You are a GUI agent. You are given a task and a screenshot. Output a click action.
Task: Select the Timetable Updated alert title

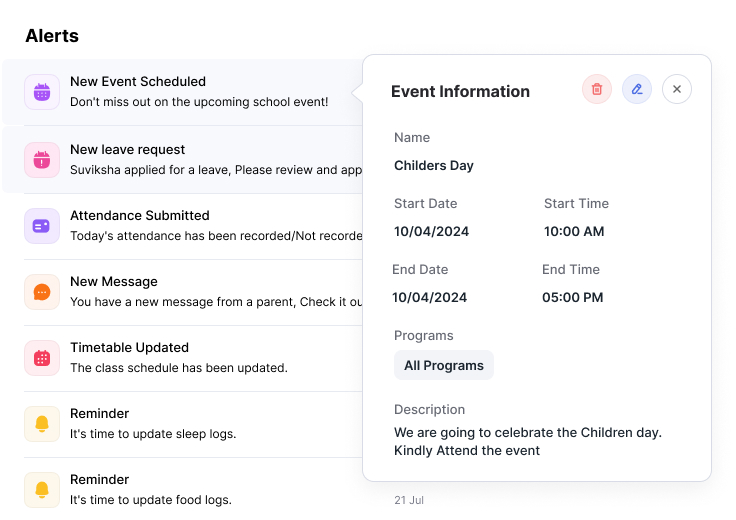click(129, 347)
